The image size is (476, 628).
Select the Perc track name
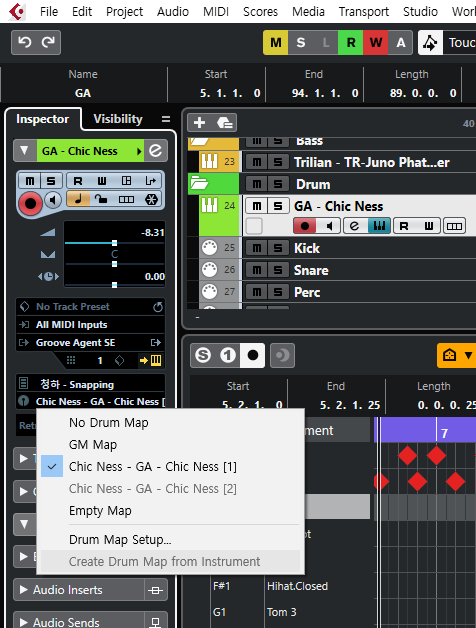point(307,292)
